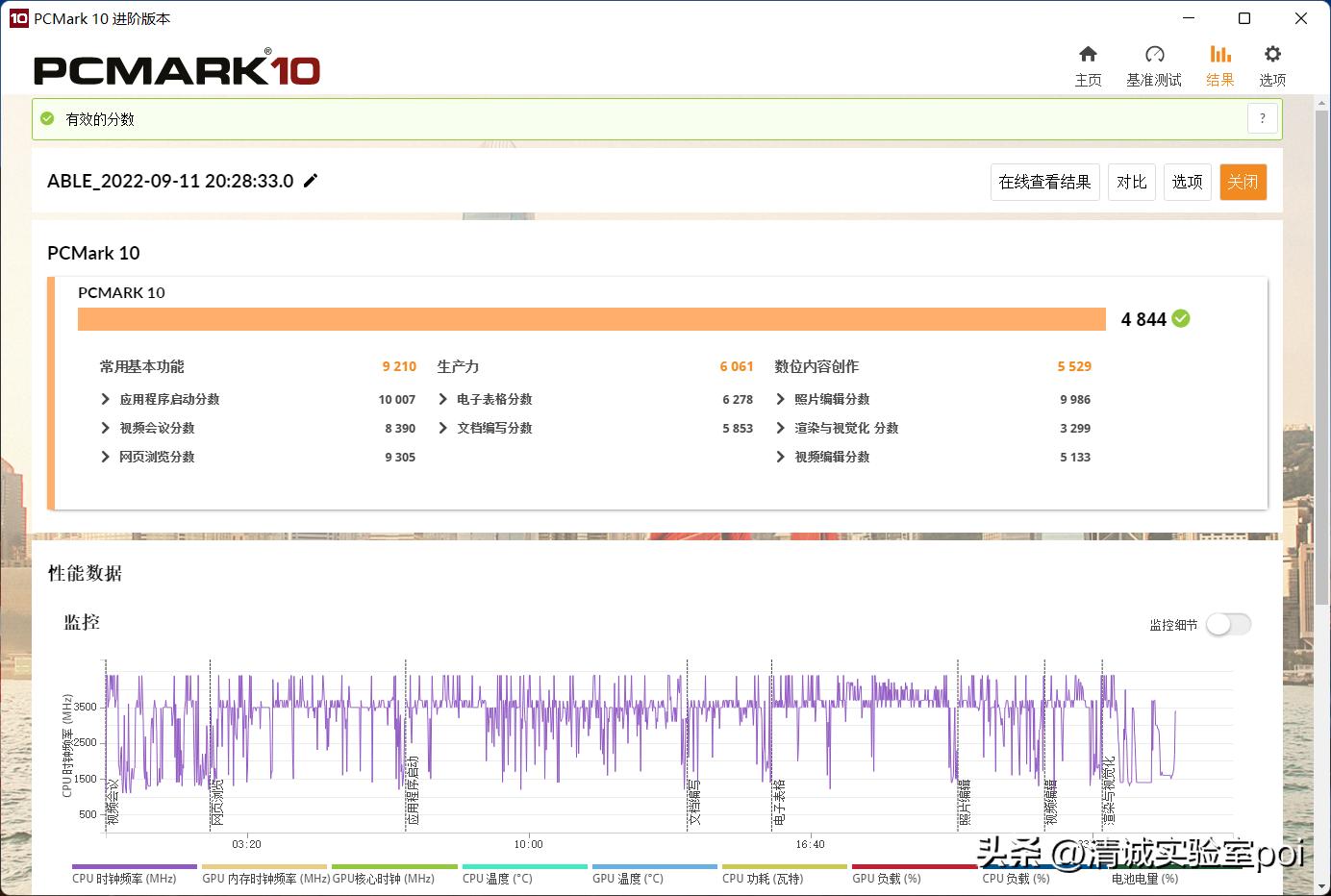Click the 文档编写 marker in the chart
The image size is (1331, 896).
click(x=694, y=802)
